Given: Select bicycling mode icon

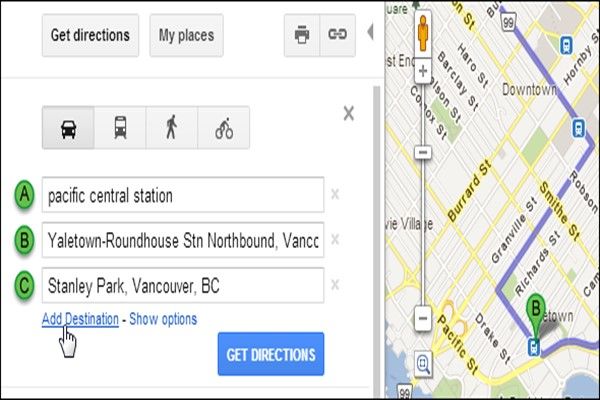Looking at the screenshot, I should [223, 129].
